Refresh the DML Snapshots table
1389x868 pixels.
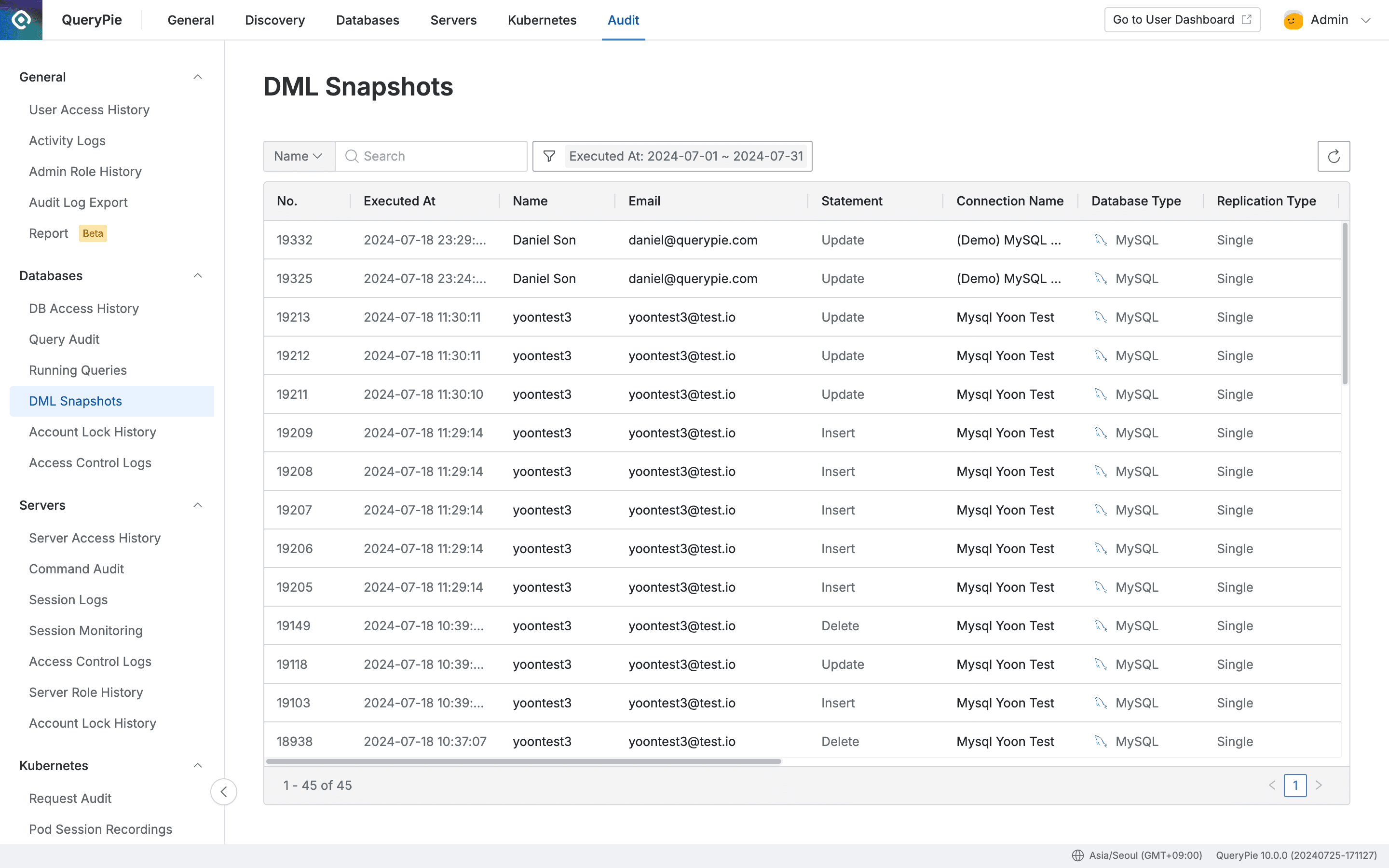pyautogui.click(x=1334, y=156)
